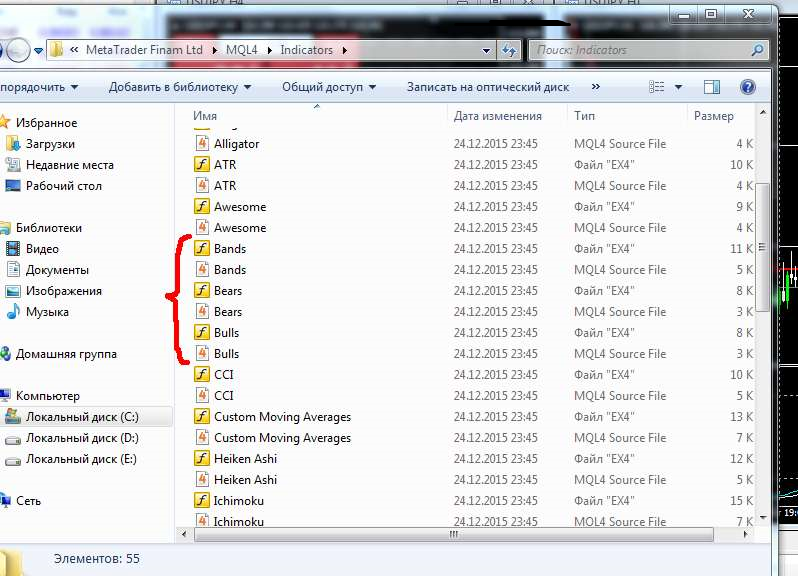Click the search magnifier icon

757,50
